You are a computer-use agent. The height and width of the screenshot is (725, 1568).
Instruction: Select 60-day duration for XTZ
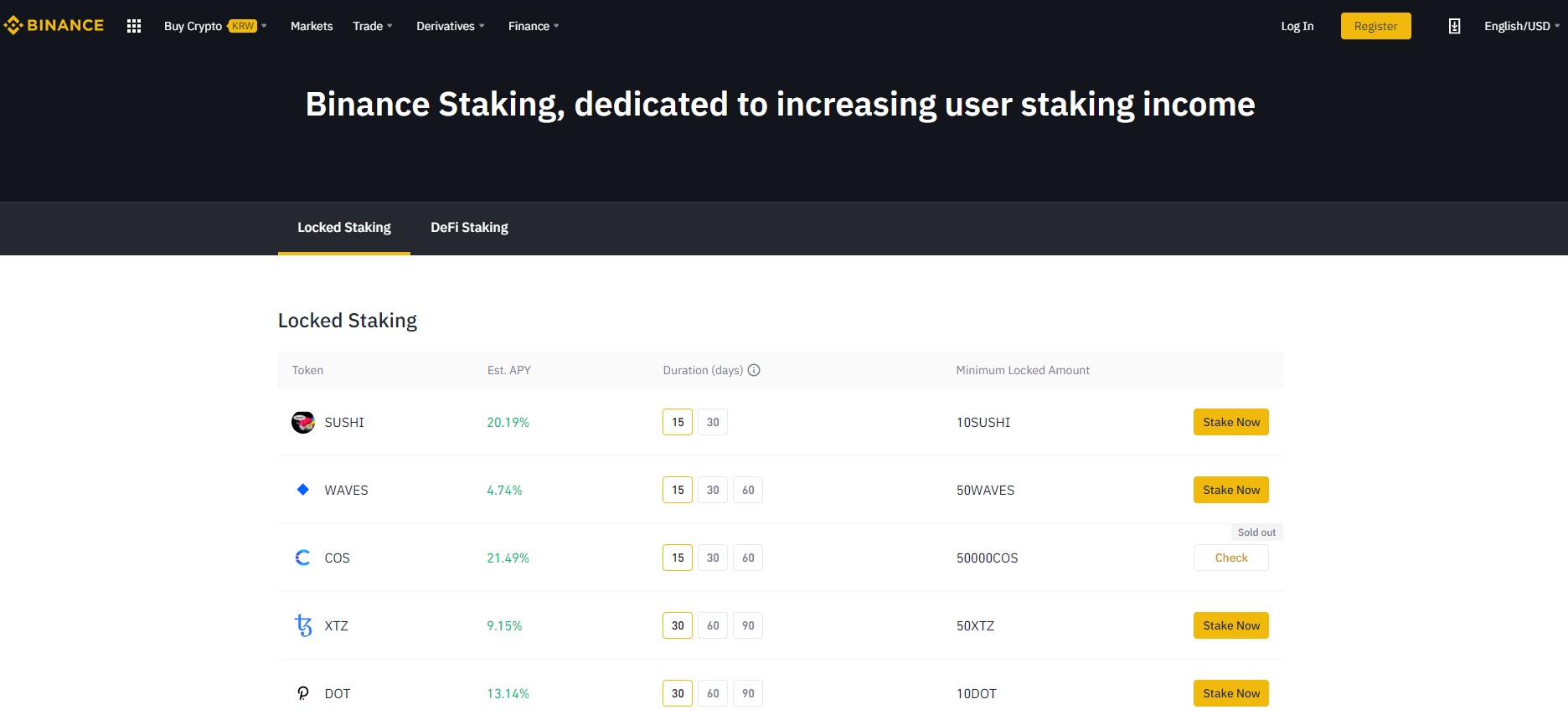point(713,625)
